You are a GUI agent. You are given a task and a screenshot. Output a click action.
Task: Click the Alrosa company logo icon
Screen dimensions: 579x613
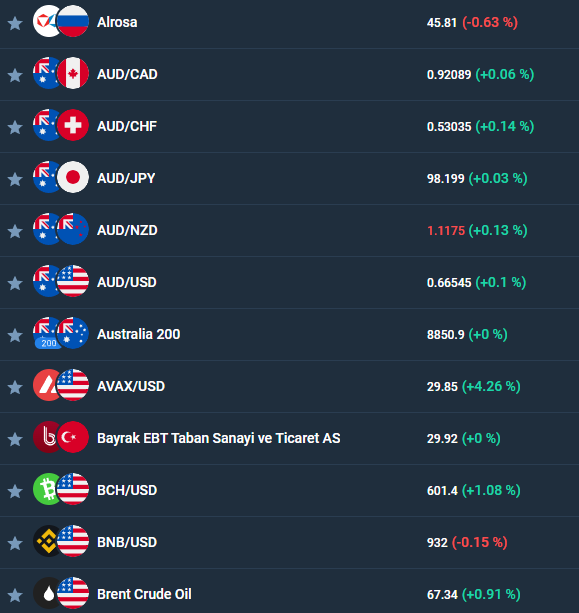pos(46,21)
